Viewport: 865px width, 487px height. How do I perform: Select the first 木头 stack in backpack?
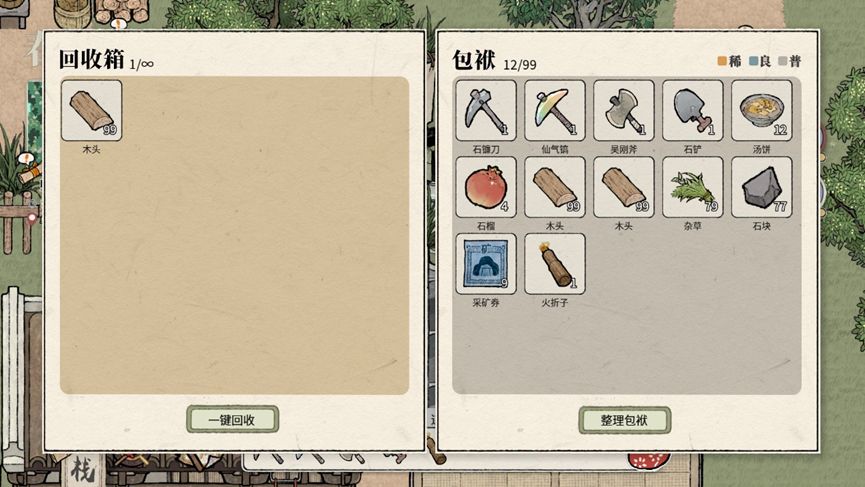555,187
